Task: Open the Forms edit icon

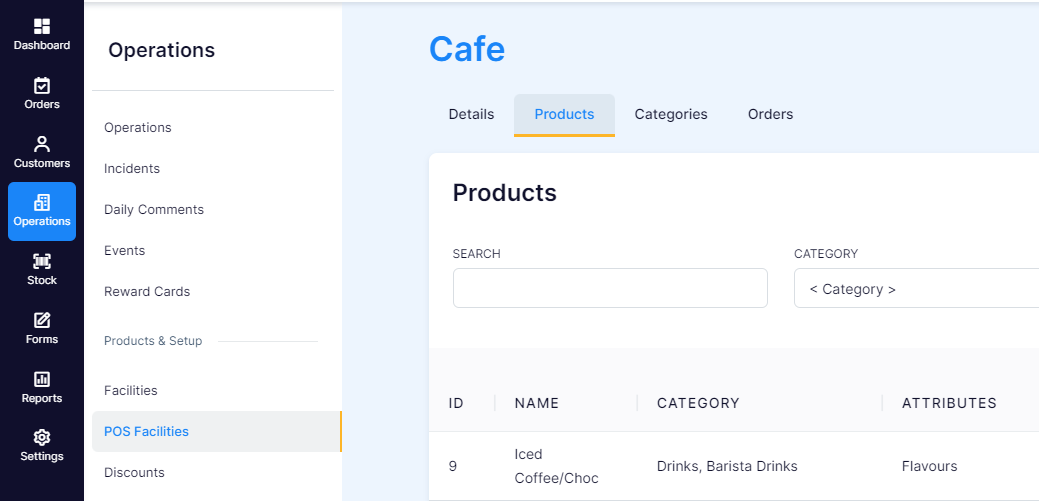Action: [x=42, y=321]
